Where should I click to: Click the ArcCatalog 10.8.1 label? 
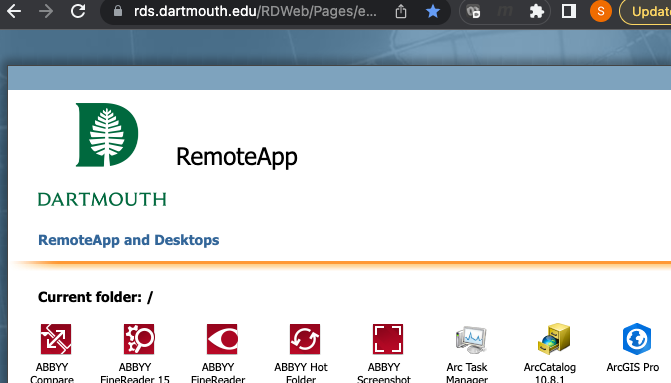tap(549, 373)
